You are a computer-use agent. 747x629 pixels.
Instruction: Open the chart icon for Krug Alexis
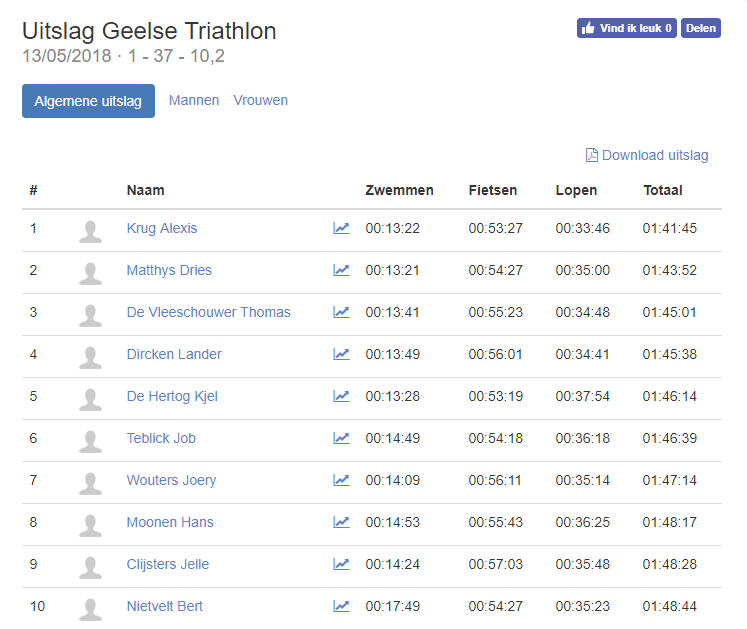coord(341,228)
